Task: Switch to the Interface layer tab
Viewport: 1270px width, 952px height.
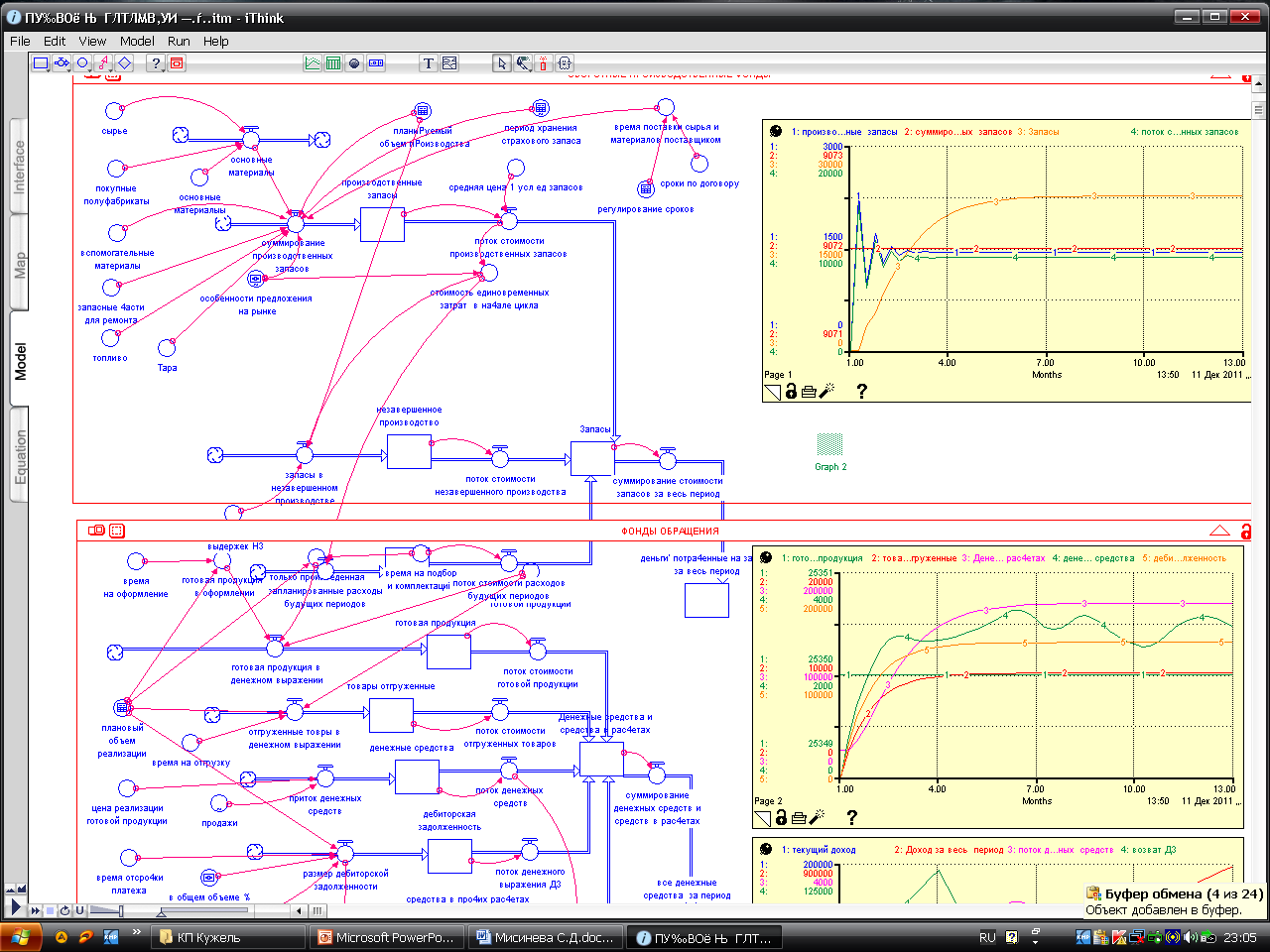Action: click(x=19, y=166)
